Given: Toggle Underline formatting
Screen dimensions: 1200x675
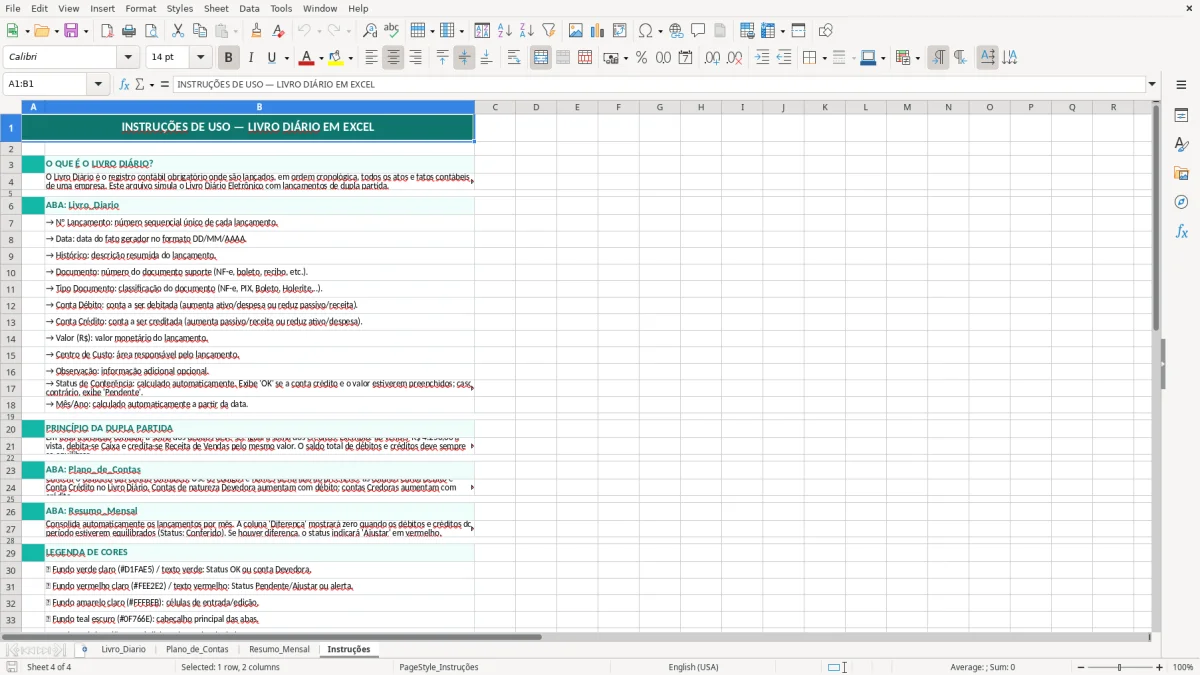Looking at the screenshot, I should [272, 58].
